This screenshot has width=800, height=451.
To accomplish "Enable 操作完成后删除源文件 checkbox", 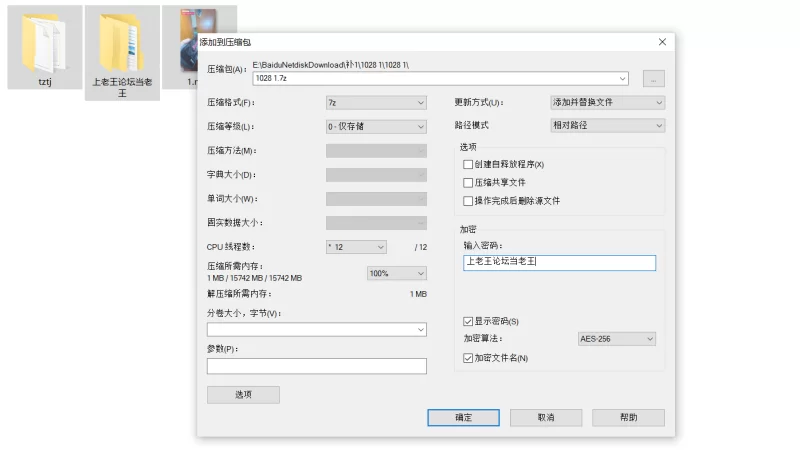I will [468, 201].
